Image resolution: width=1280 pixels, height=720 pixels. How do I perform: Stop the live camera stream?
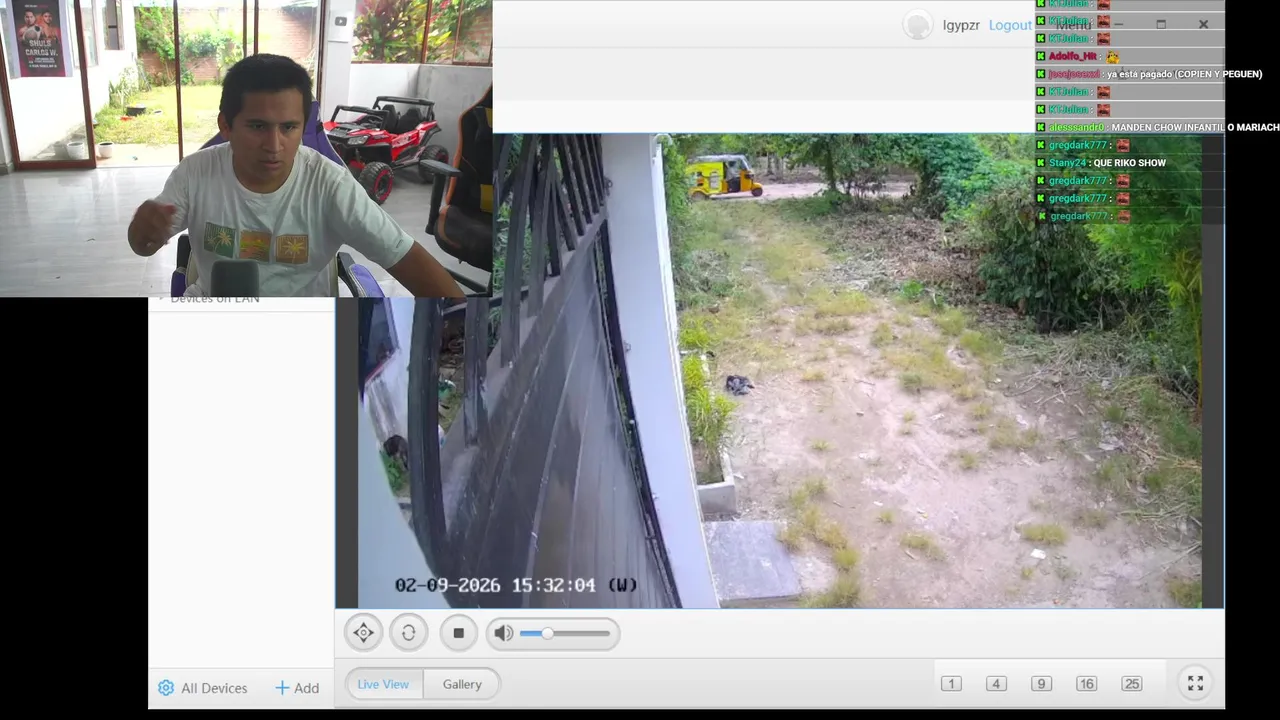pyautogui.click(x=458, y=633)
